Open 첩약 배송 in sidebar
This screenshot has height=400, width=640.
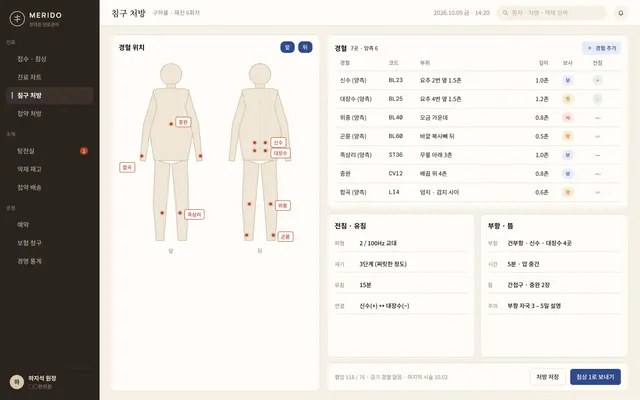tap(49, 187)
